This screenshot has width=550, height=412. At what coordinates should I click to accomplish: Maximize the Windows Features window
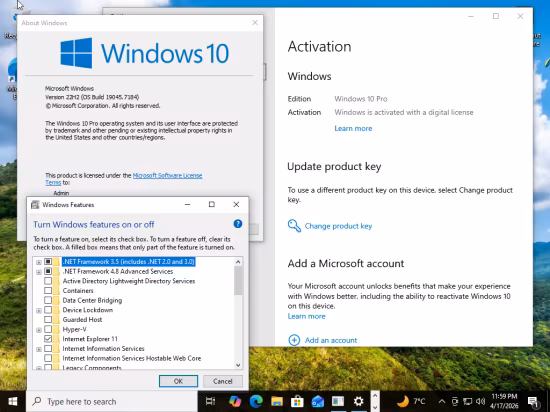point(212,204)
